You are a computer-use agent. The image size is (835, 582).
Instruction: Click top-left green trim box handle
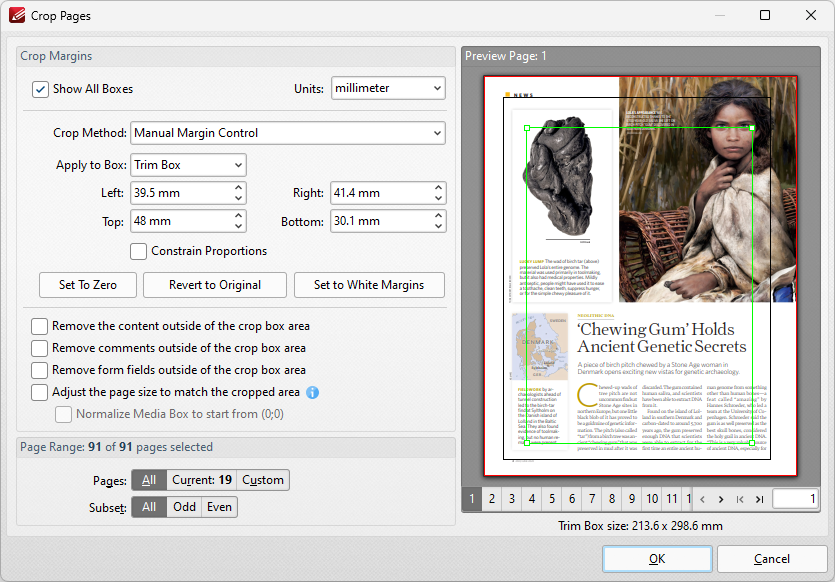(527, 128)
